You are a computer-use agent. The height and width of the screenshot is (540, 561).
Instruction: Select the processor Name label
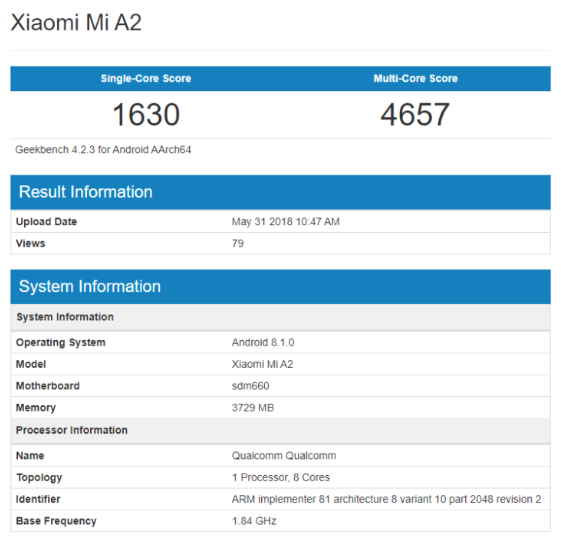click(x=30, y=456)
